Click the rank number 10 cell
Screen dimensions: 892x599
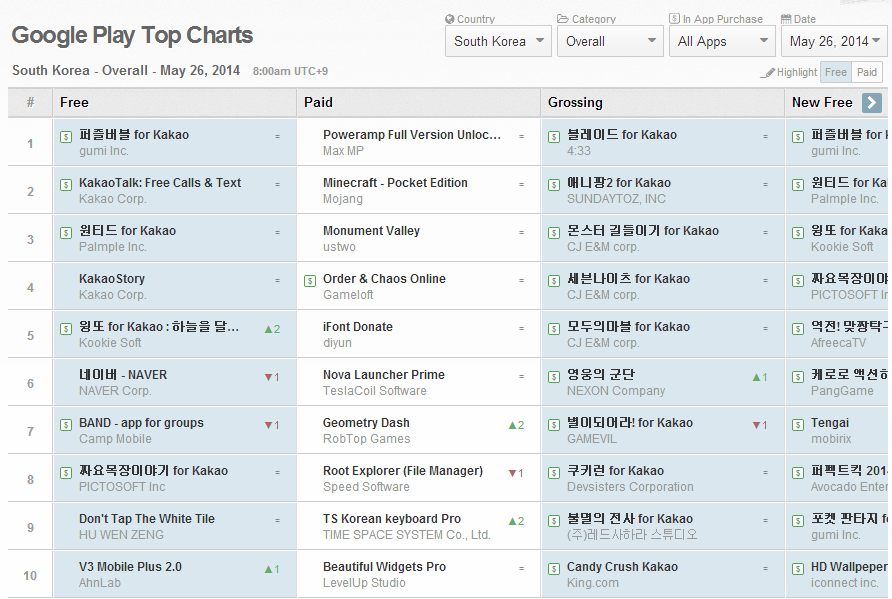[30, 575]
